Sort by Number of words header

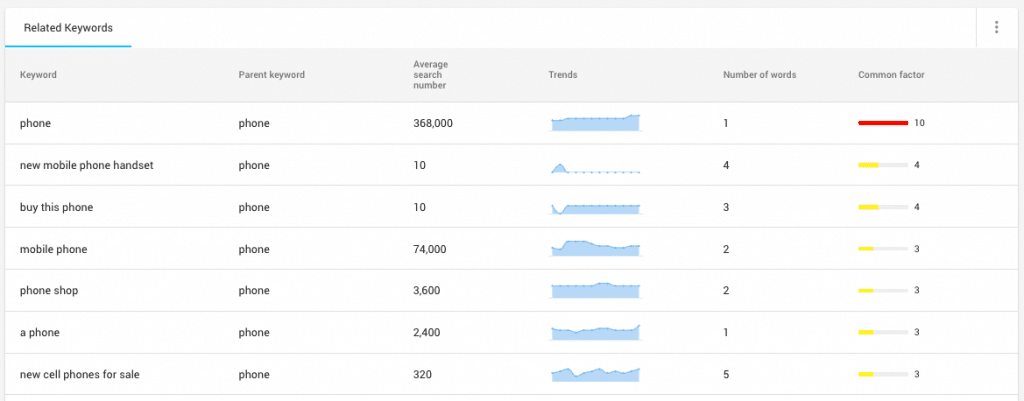click(759, 75)
